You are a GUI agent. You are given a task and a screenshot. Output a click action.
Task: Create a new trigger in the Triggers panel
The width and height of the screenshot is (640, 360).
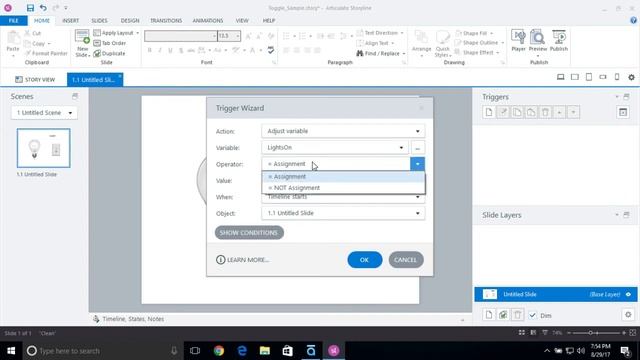point(489,112)
